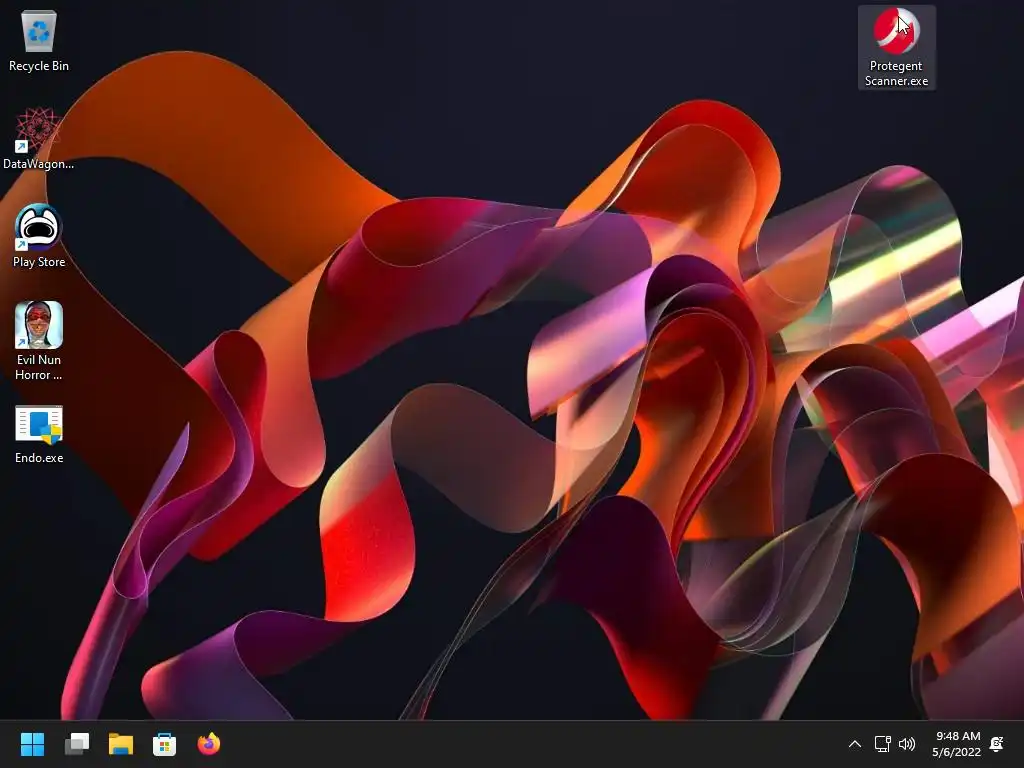Click the 'Protegent Scanner.exe' label text
This screenshot has height=768, width=1024.
(x=897, y=73)
